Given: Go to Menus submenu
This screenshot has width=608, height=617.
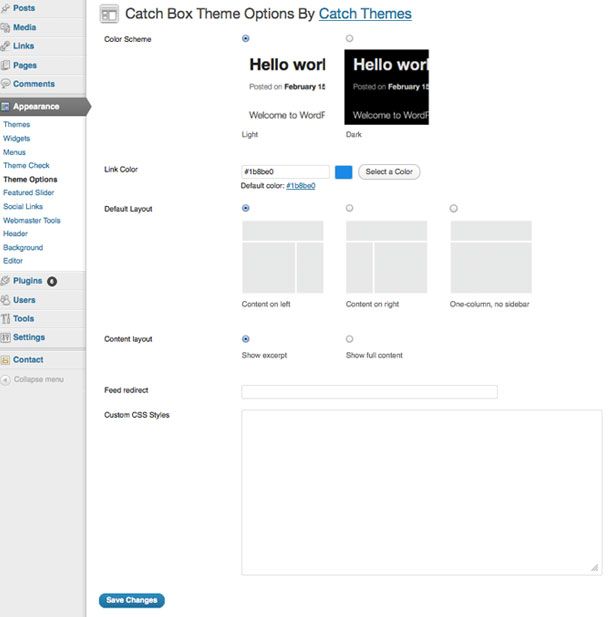Looking at the screenshot, I should coord(15,152).
